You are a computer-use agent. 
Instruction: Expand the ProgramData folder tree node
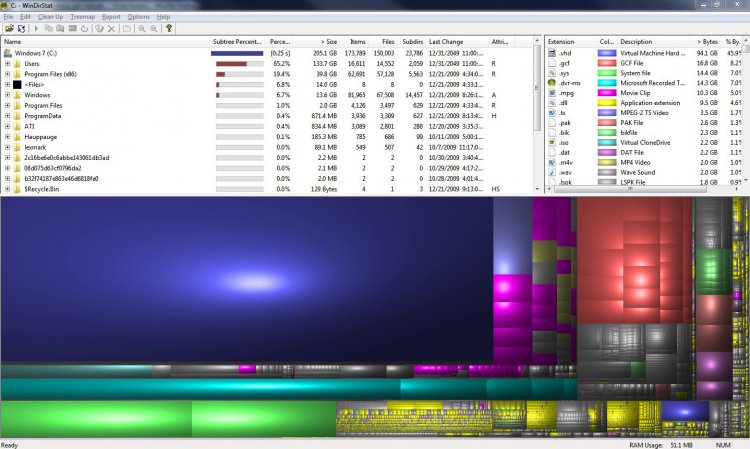pos(7,116)
